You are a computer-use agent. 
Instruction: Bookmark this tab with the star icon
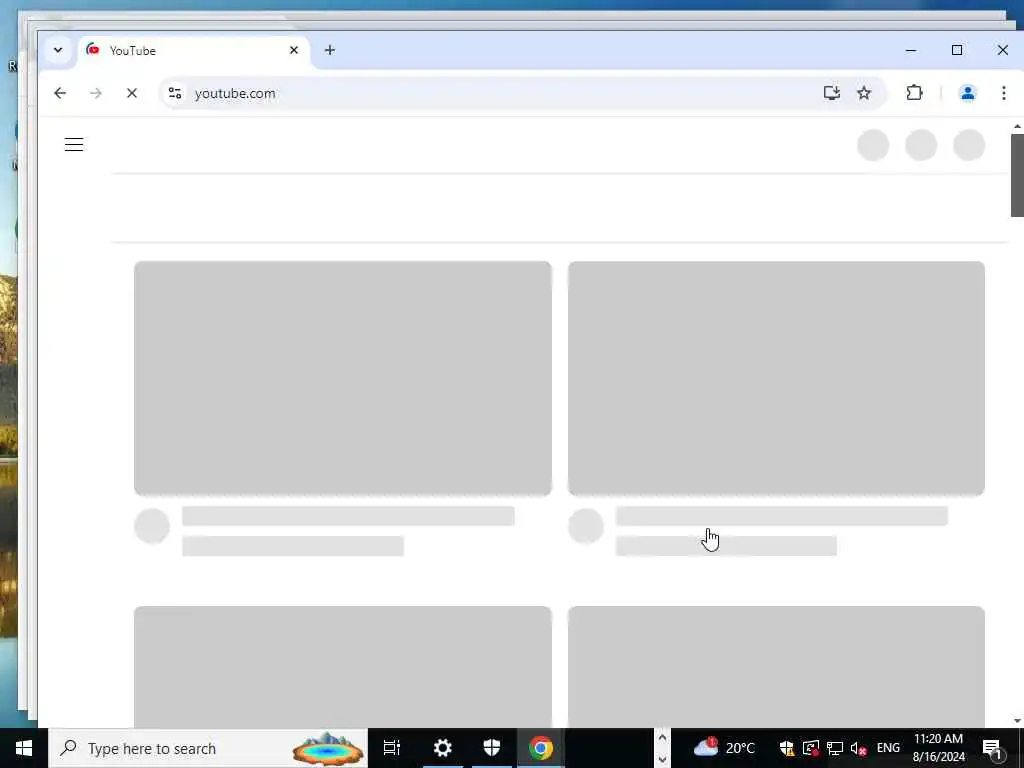864,93
